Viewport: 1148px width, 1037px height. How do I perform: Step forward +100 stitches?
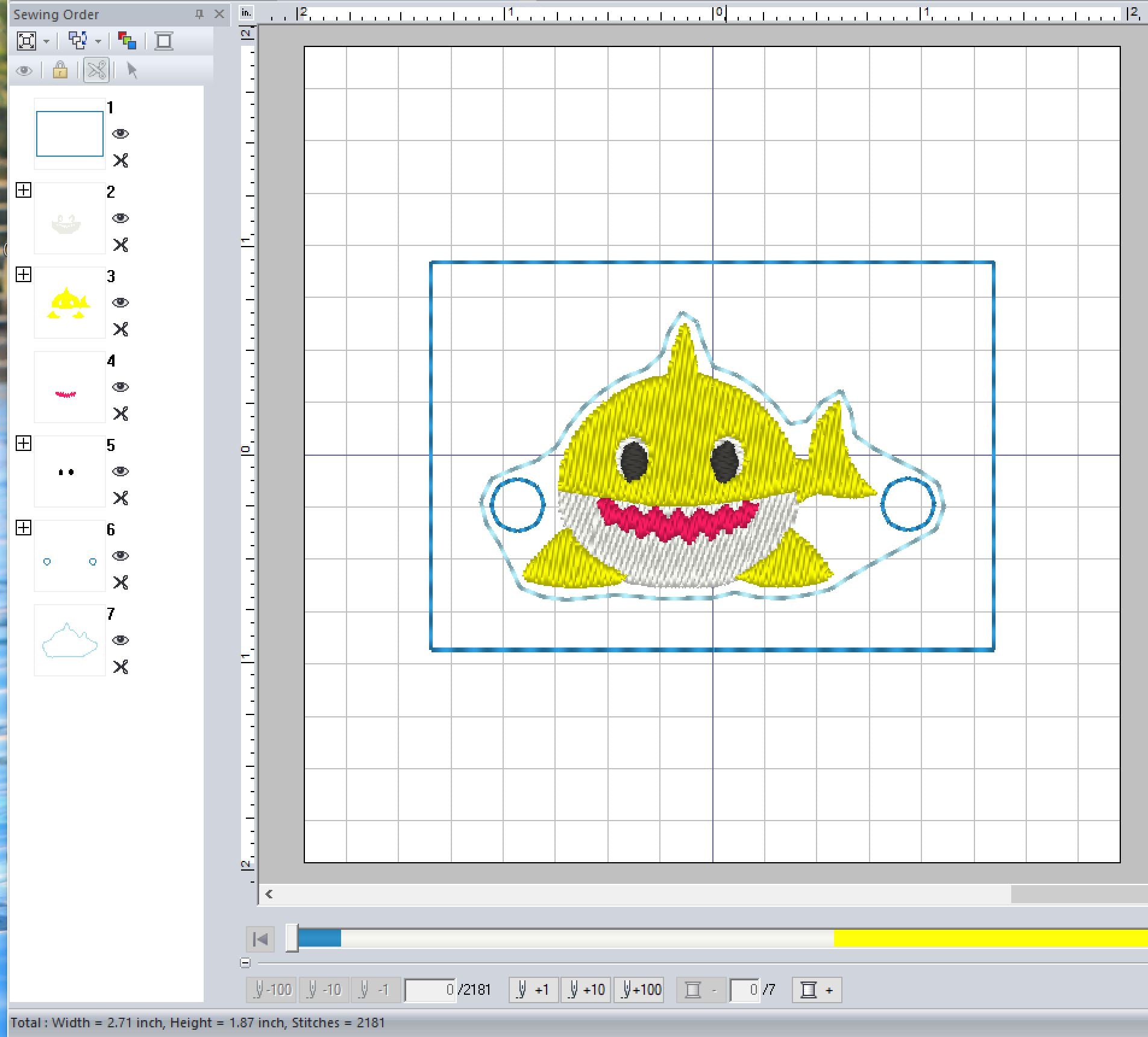639,990
